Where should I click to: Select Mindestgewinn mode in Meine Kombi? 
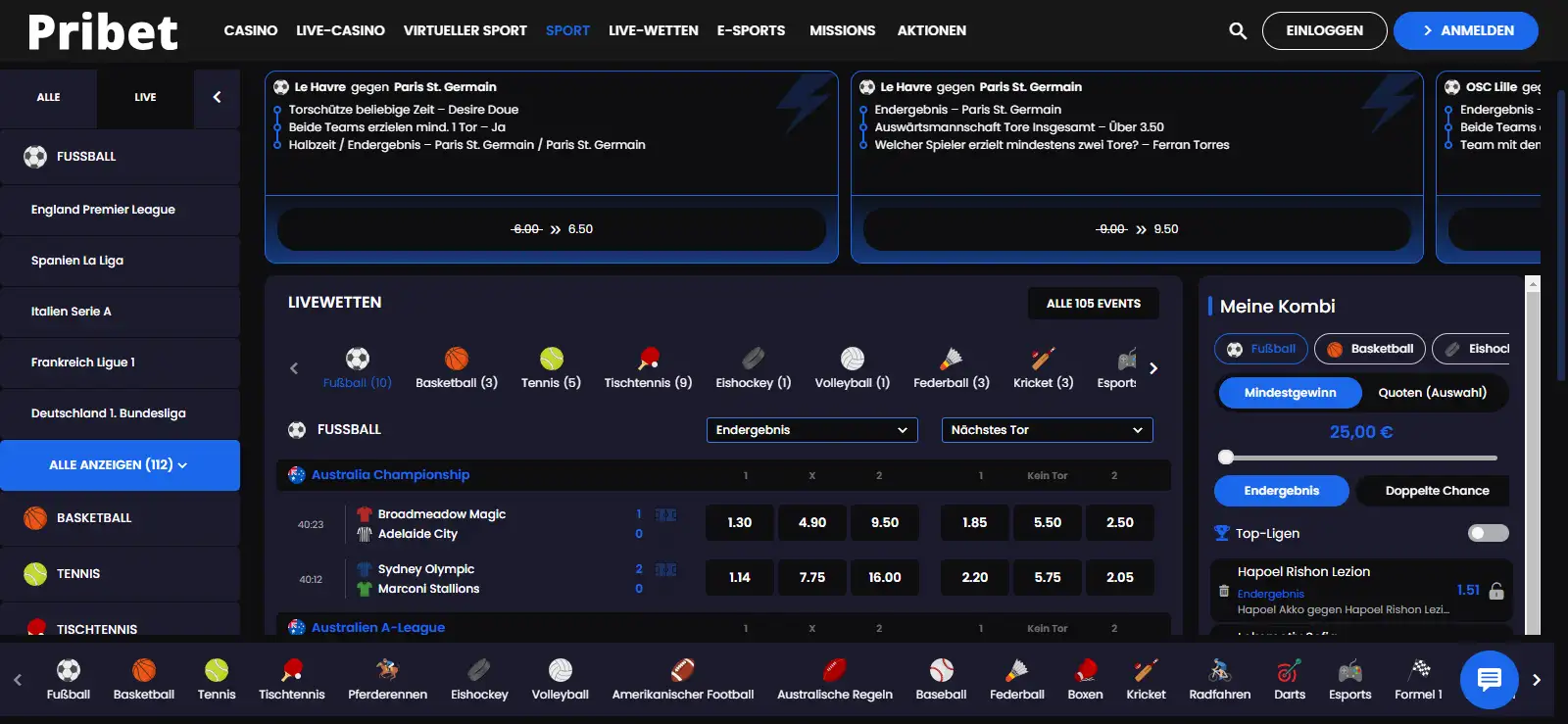tap(1290, 393)
